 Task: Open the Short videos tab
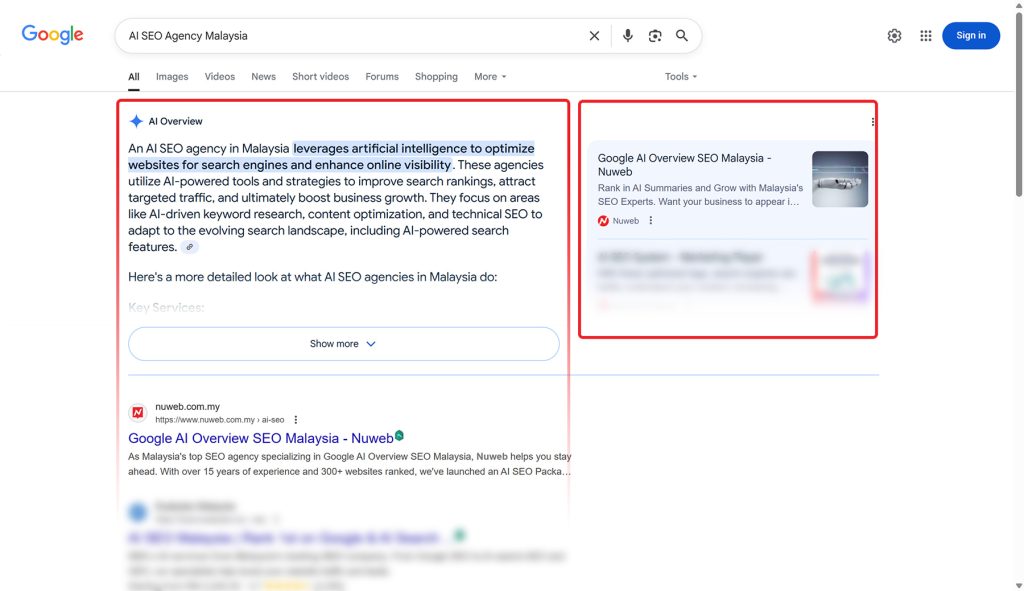click(320, 76)
